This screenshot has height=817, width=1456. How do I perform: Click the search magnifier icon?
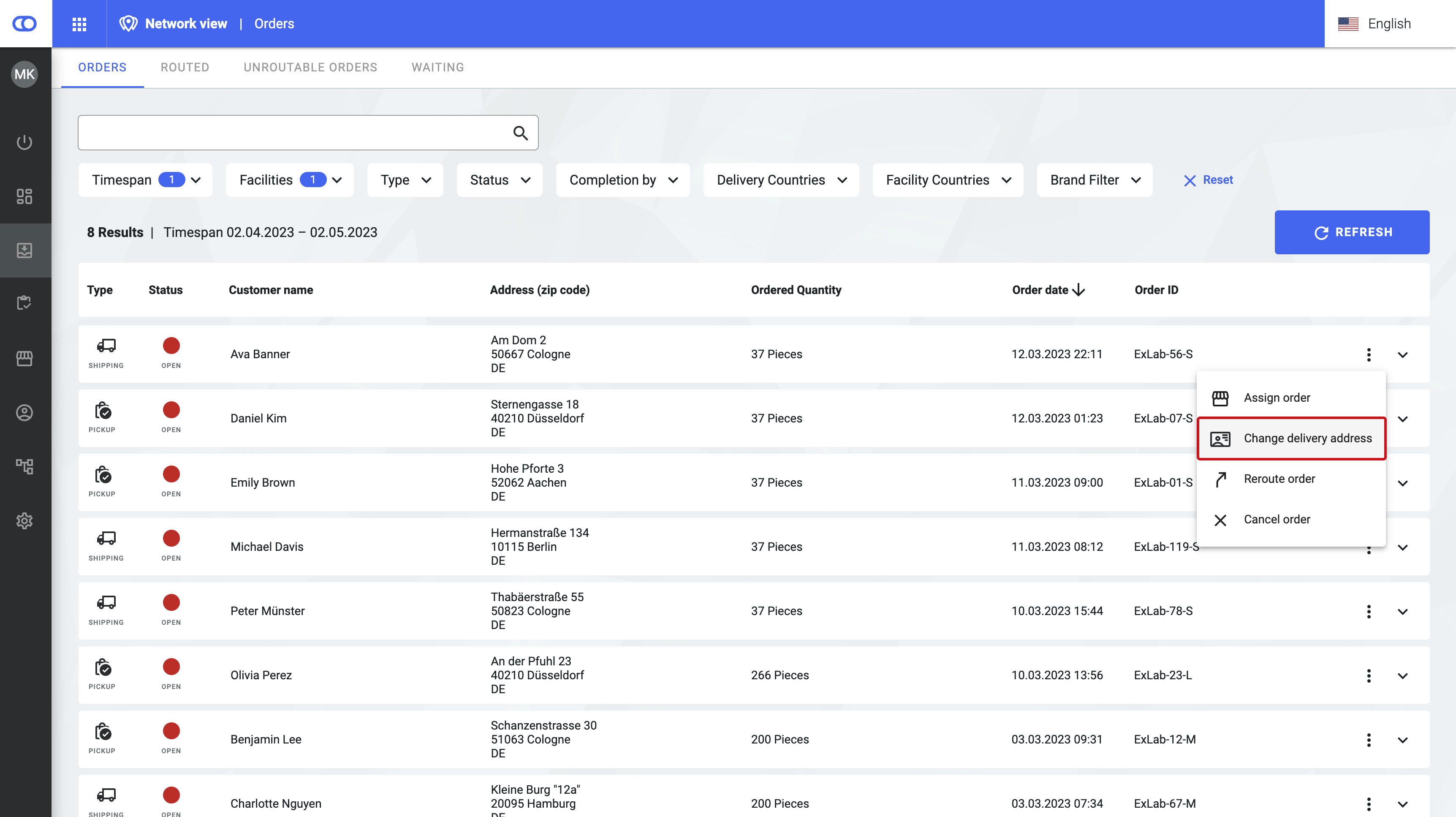[x=520, y=133]
